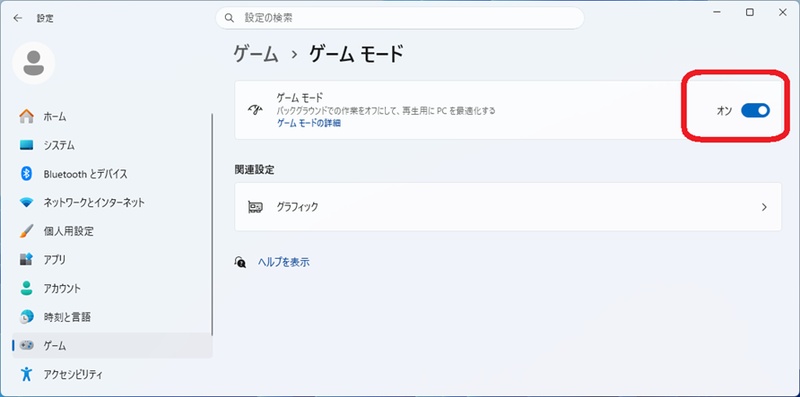Screen dimensions: 800x397
Task: Click the user profile avatar
Action: [34, 63]
